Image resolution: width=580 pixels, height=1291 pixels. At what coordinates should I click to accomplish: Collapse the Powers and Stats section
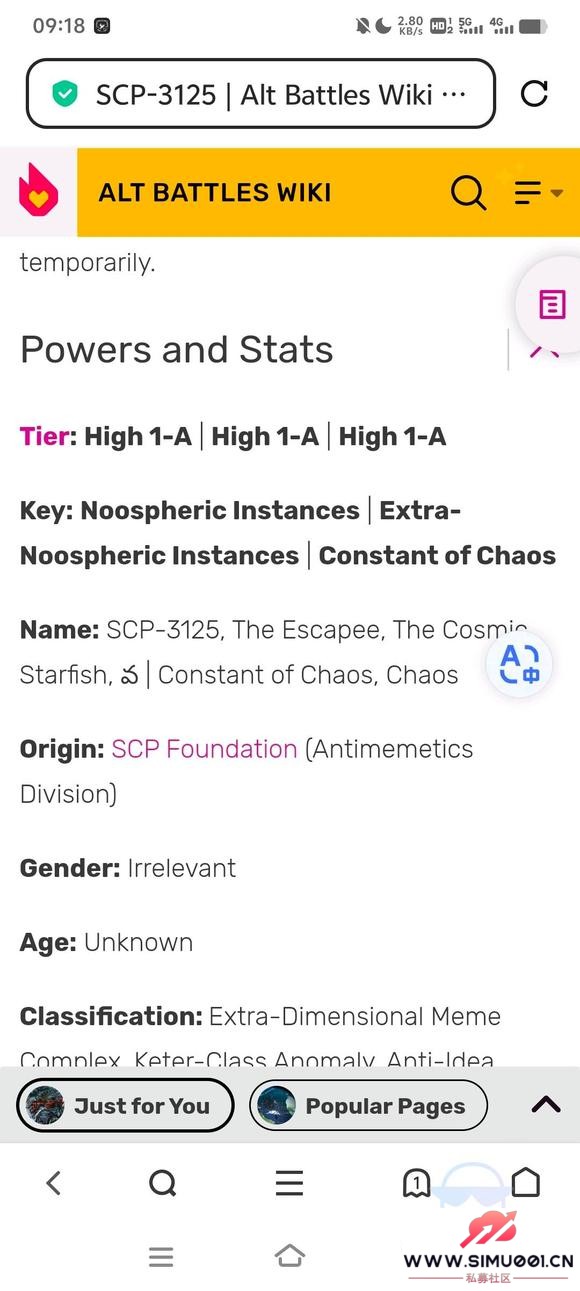point(542,349)
